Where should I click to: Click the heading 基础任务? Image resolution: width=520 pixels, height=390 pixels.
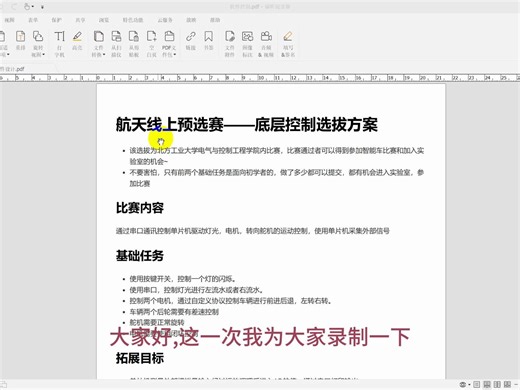tap(140, 256)
